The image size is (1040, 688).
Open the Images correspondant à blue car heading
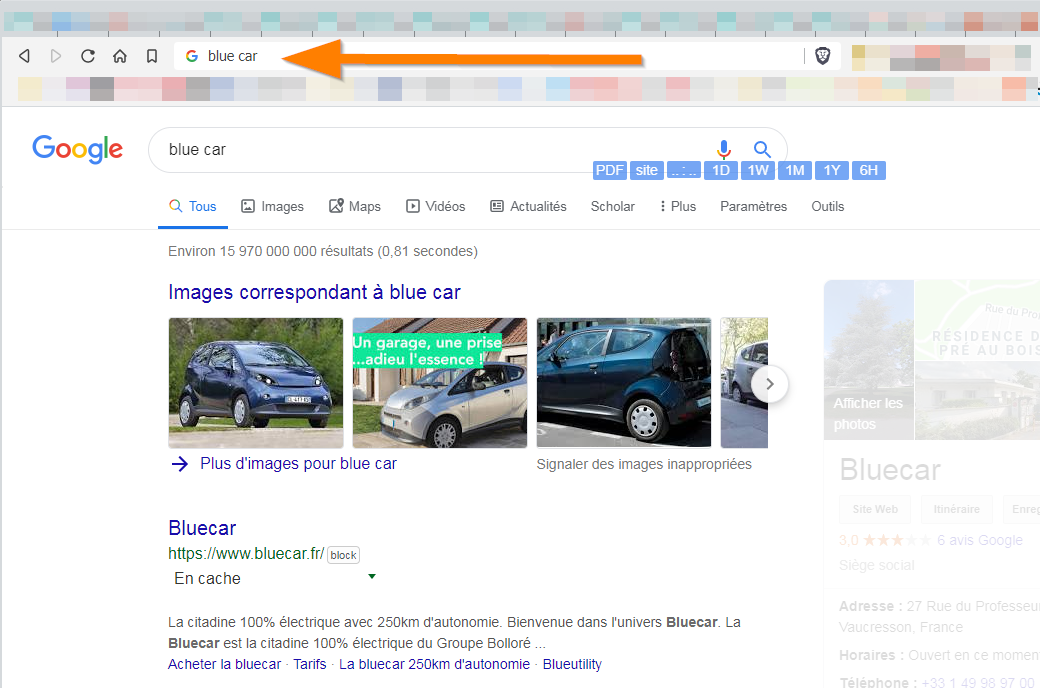click(x=314, y=292)
